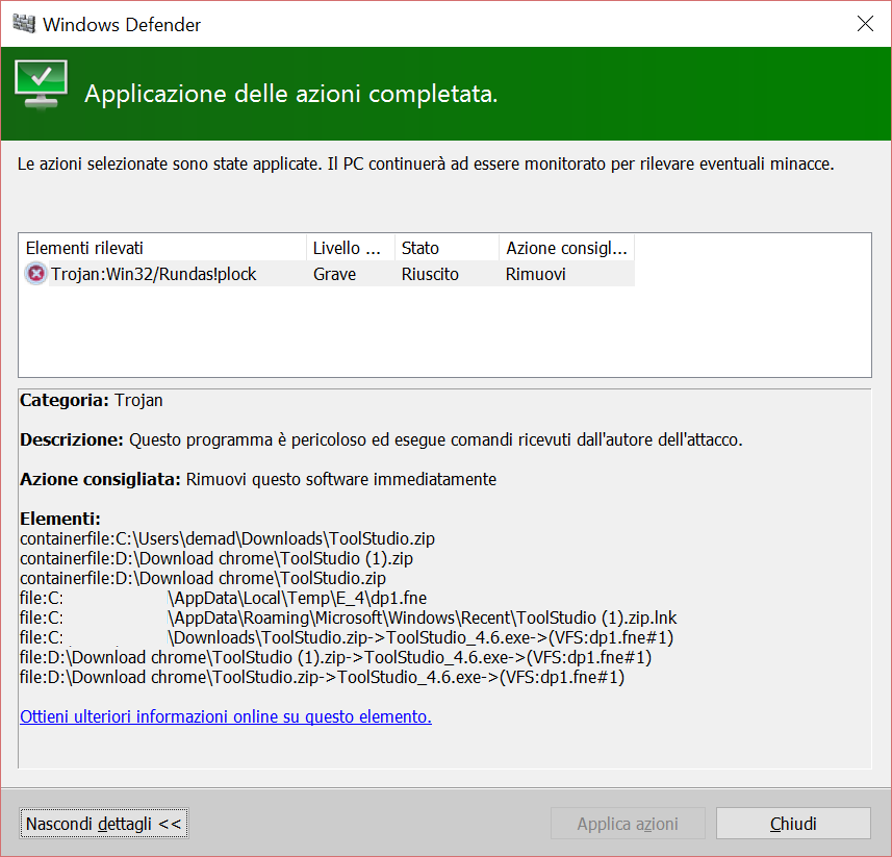Click the file path ending in ToolStudio (1).zip.lnk
Viewport: 892px width, 857px height.
[x=349, y=617]
